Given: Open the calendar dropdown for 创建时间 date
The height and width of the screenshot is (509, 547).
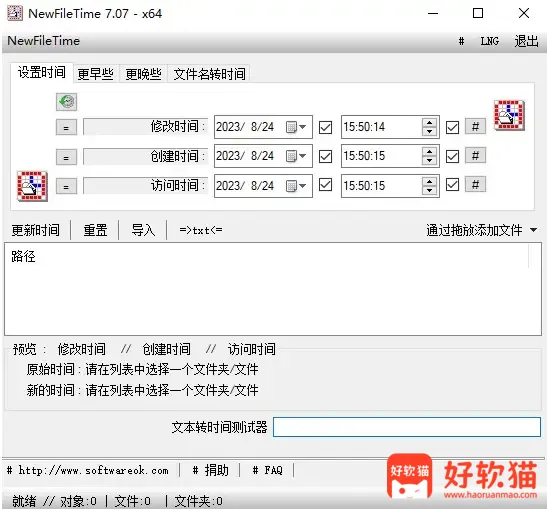Looking at the screenshot, I should [x=295, y=156].
